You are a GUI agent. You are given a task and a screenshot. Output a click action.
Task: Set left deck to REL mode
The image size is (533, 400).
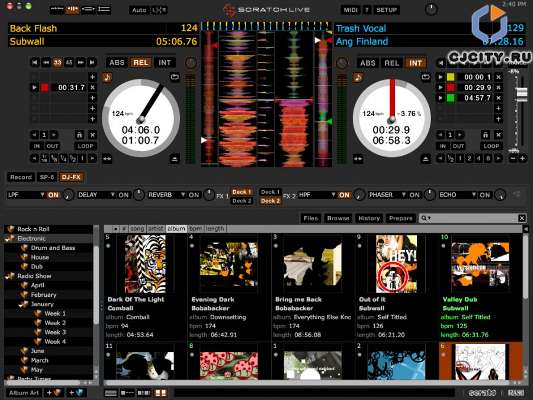tap(141, 63)
